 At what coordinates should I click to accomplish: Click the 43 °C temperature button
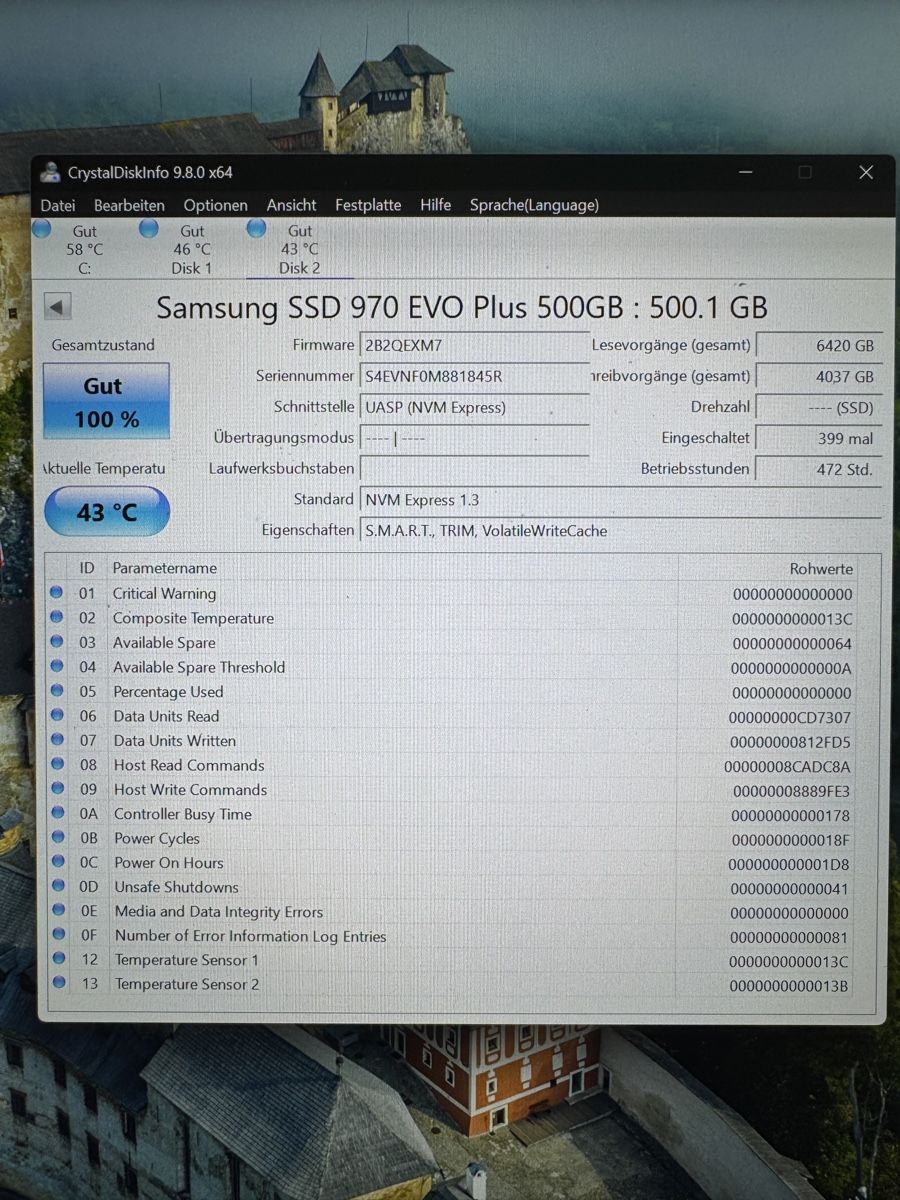[107, 512]
